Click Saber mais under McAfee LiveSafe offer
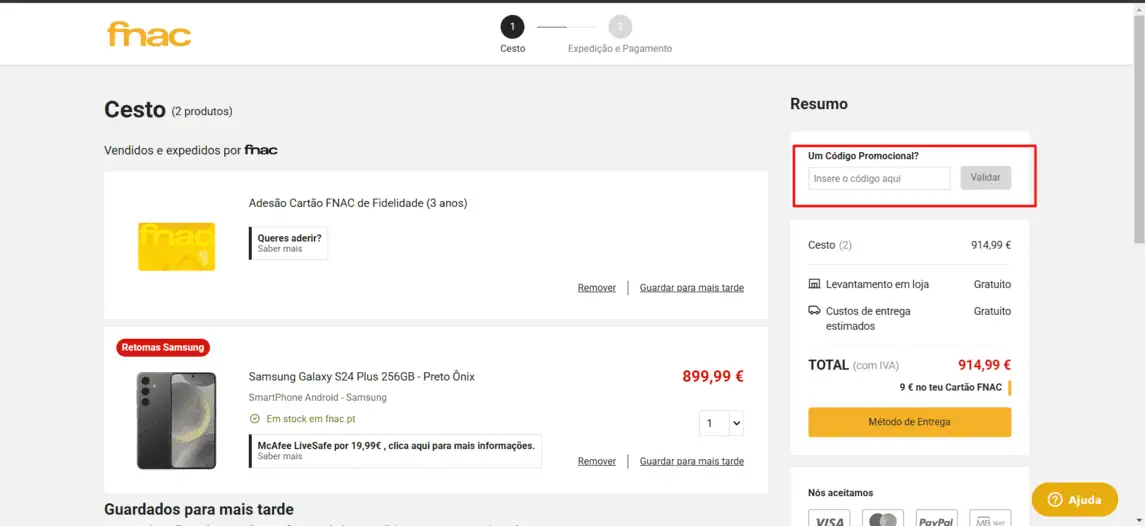 click(280, 456)
